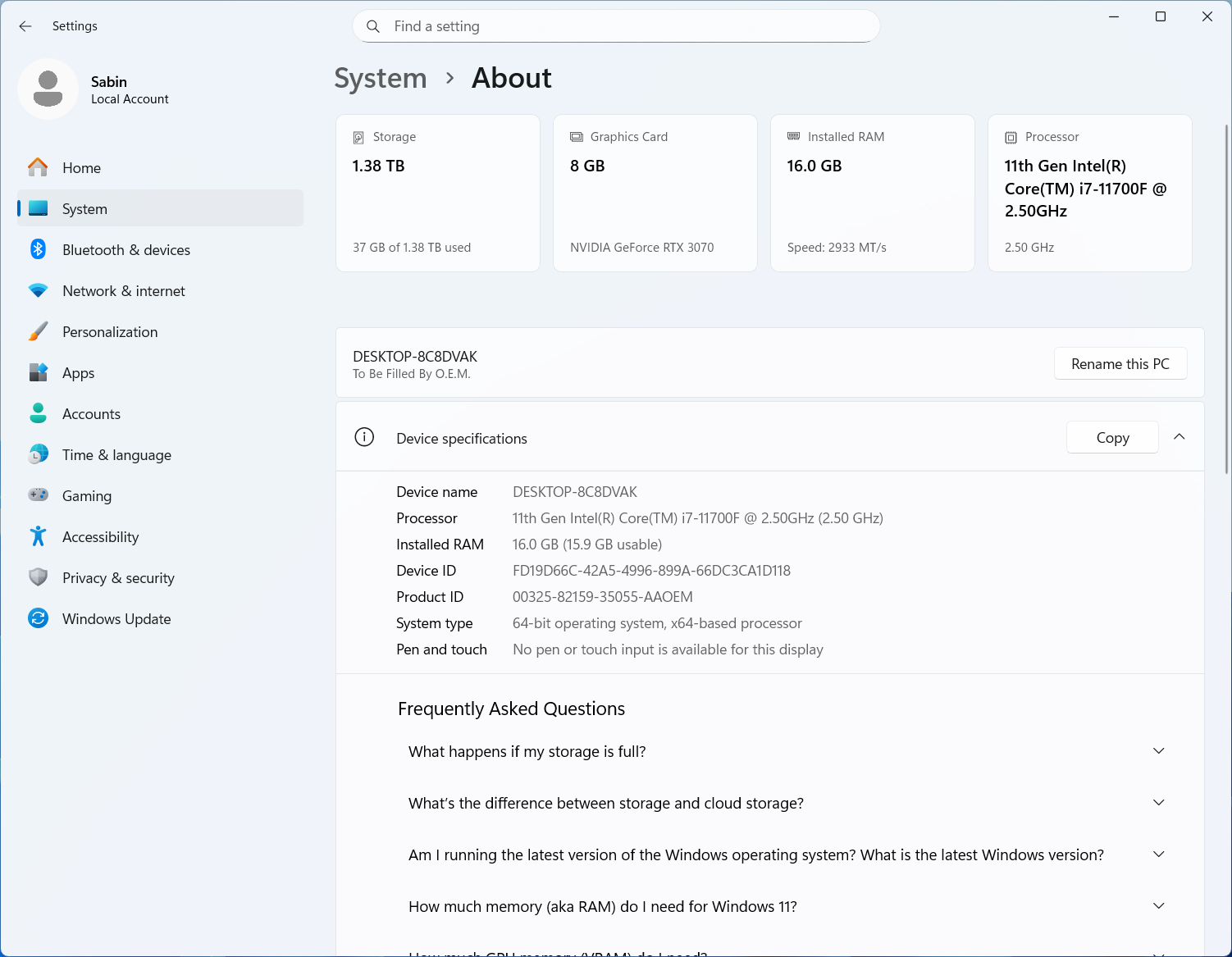Expand the storage vs cloud storage question
Image resolution: width=1232 pixels, height=957 pixels.
point(1158,803)
